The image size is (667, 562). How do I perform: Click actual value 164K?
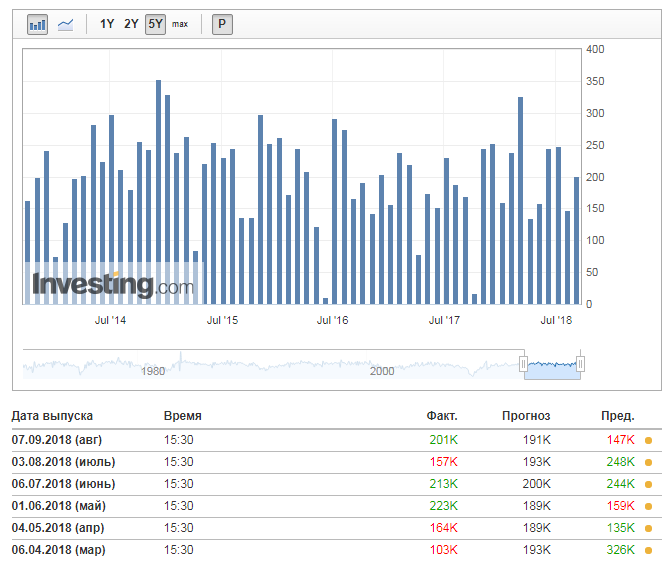(x=444, y=528)
